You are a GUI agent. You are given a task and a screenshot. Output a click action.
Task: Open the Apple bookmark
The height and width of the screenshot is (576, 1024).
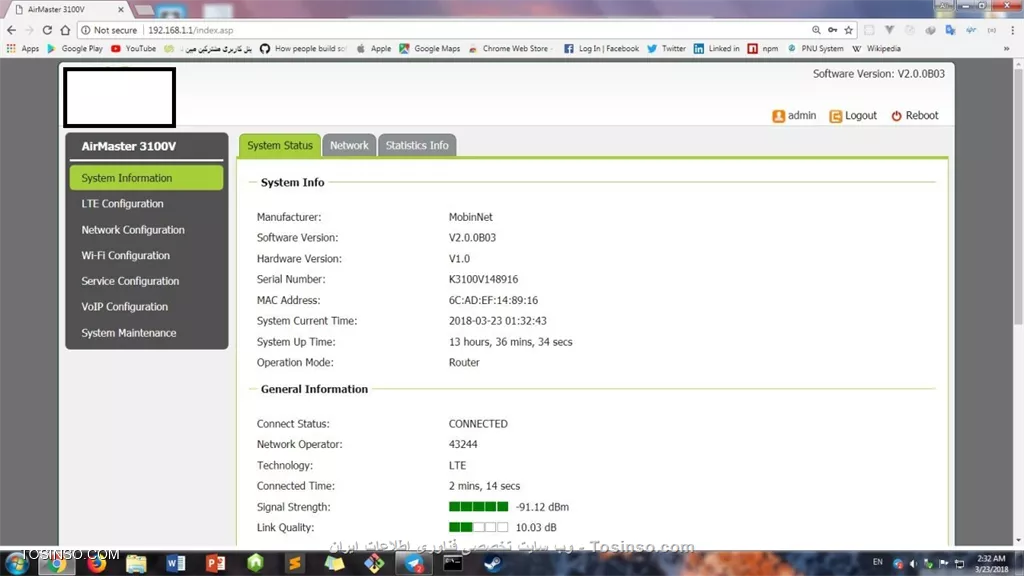(x=374, y=48)
